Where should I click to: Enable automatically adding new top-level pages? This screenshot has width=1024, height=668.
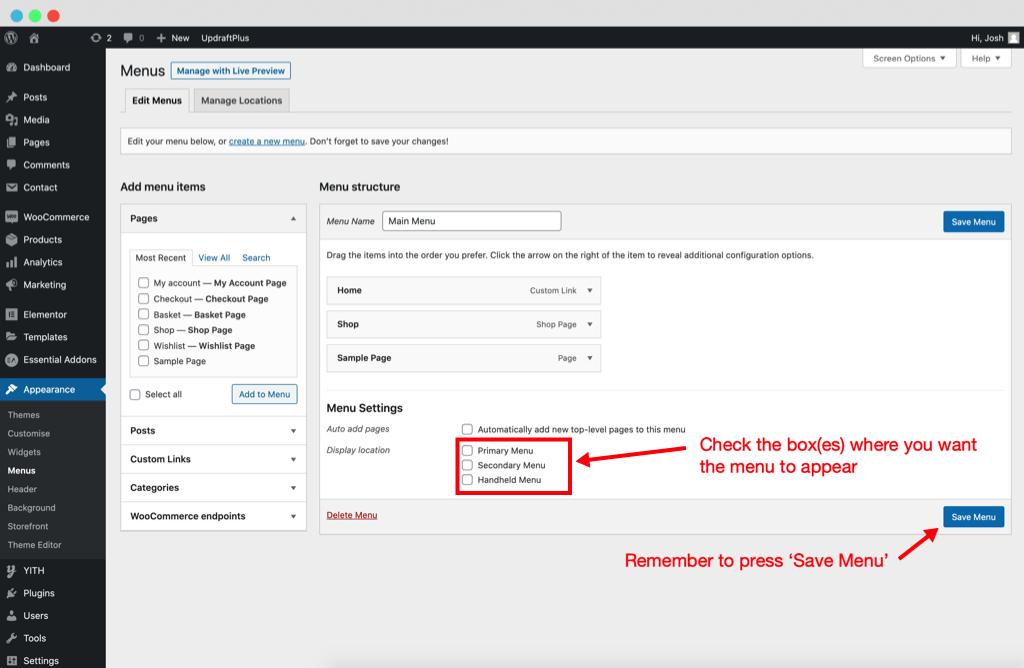(x=466, y=428)
